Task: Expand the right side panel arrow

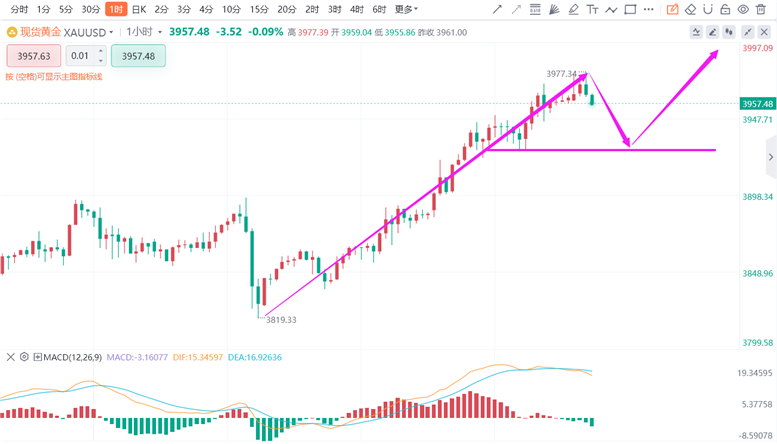Action: coord(770,157)
